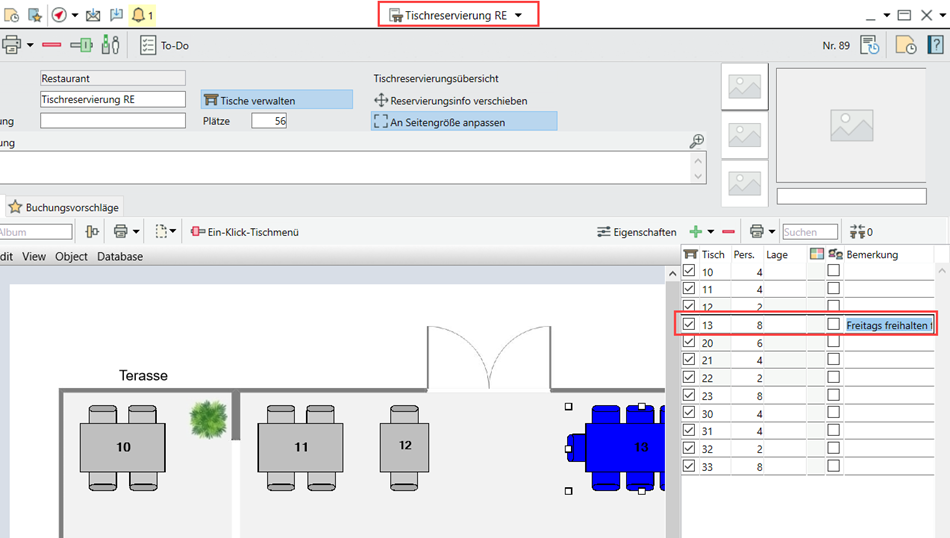950x538 pixels.
Task: Open the Tischreservierung RE title dropdown
Action: pos(518,15)
